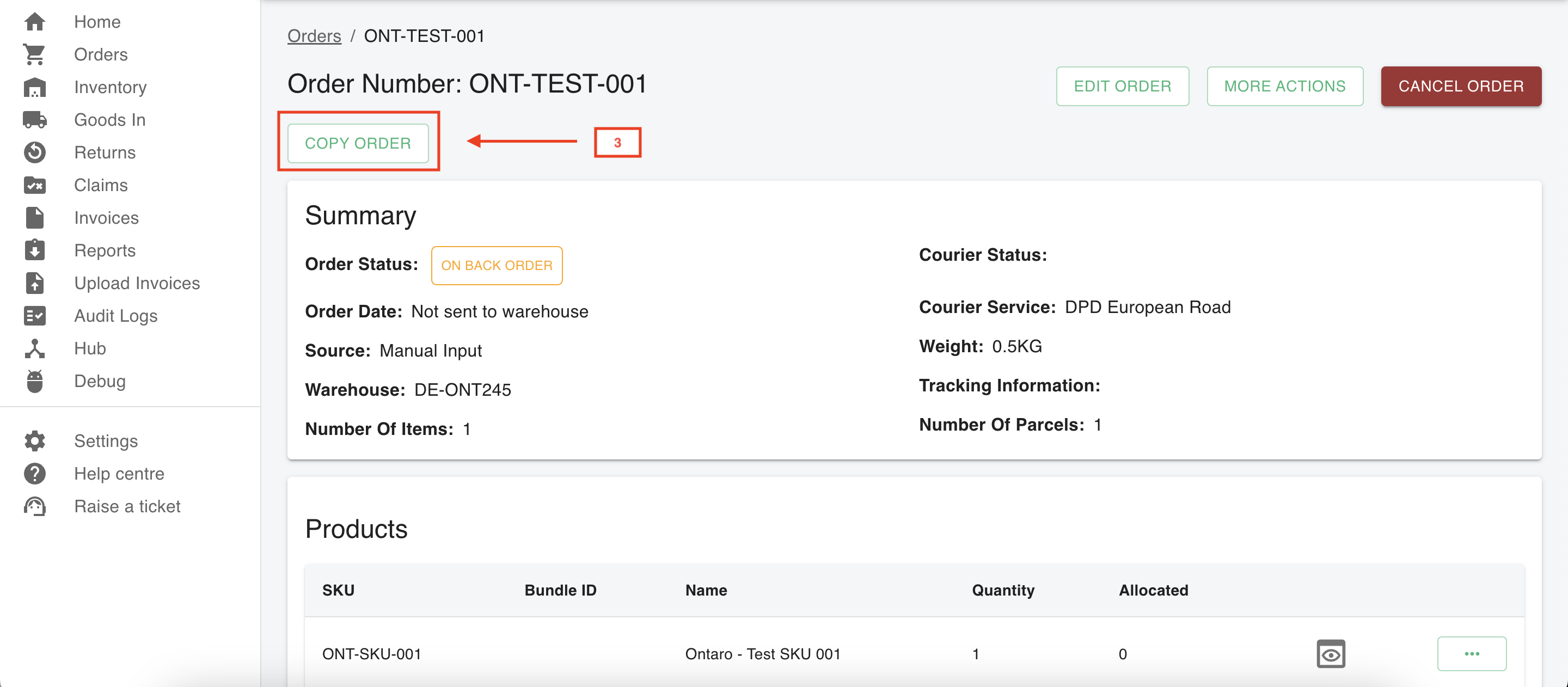
Task: Click the Debug android bug icon
Action: (35, 382)
